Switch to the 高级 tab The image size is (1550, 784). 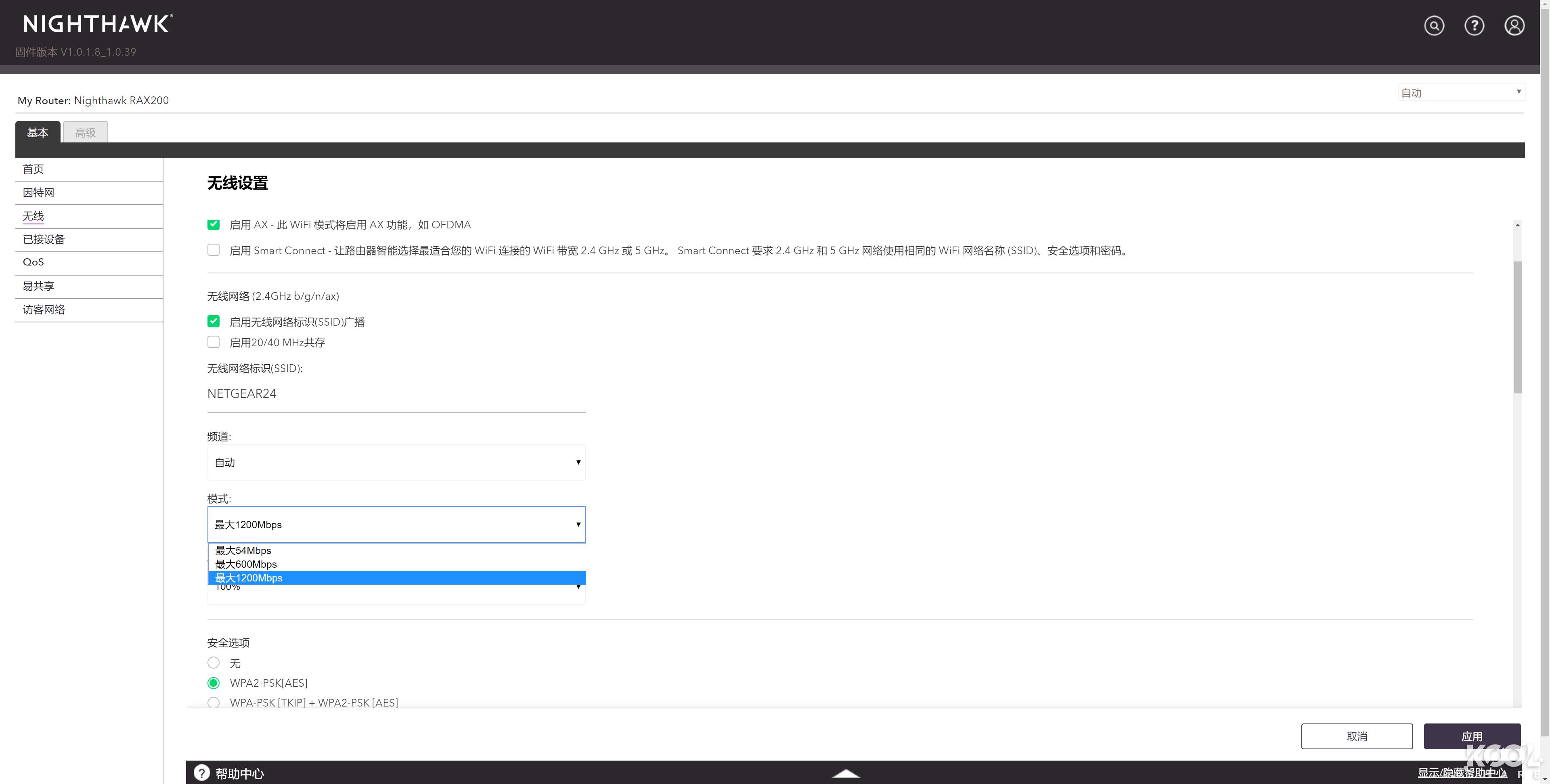point(85,132)
